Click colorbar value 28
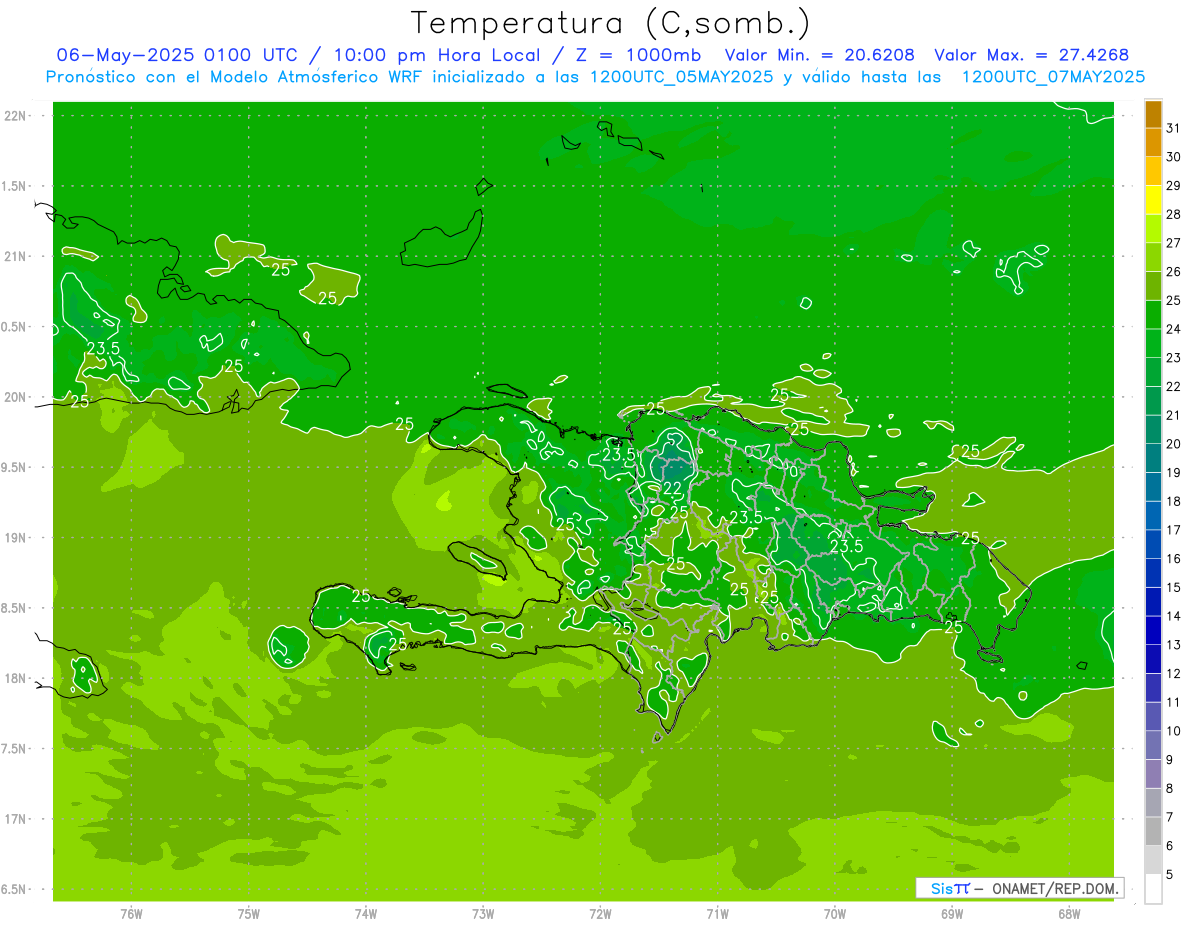1200x927 pixels. [1174, 215]
